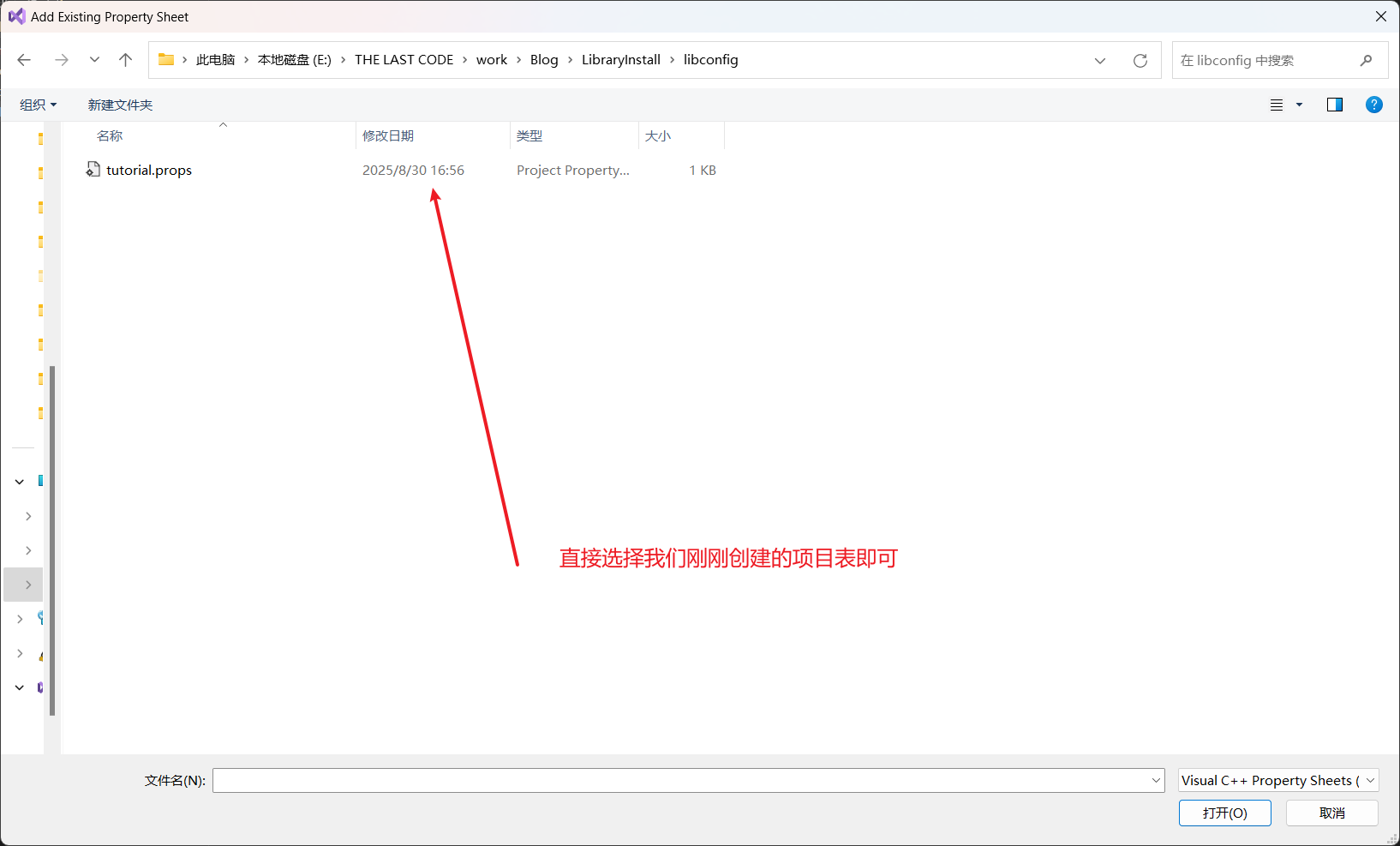Change view layout icon
The image size is (1400, 846).
tap(1277, 105)
